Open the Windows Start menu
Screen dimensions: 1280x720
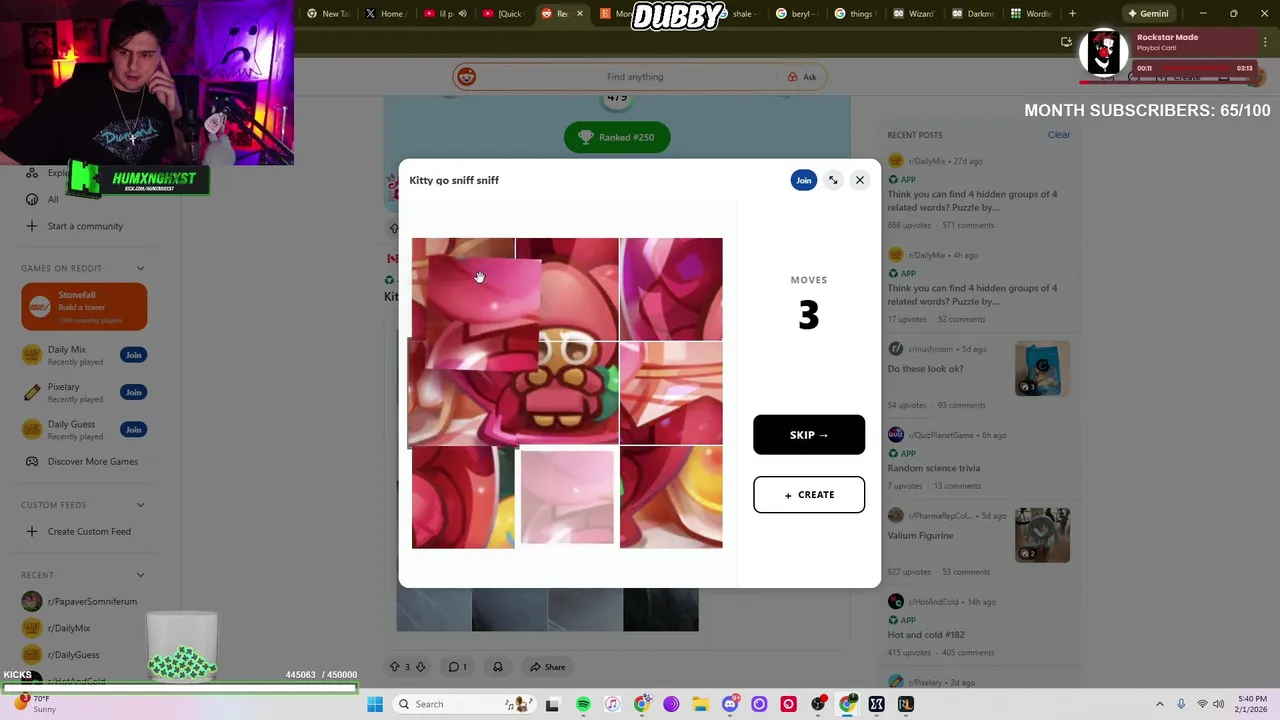[x=375, y=704]
